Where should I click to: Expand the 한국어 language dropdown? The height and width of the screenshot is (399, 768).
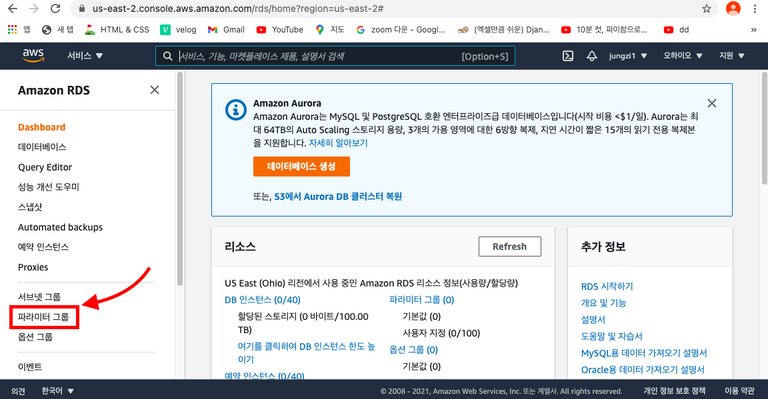tap(57, 391)
